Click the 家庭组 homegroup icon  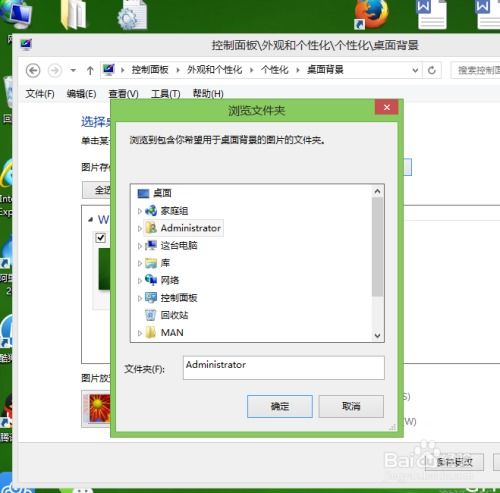[151, 211]
